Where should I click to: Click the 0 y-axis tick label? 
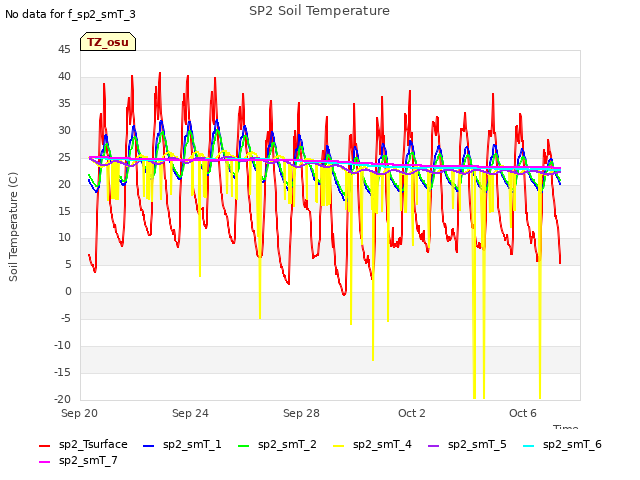pyautogui.click(x=68, y=292)
